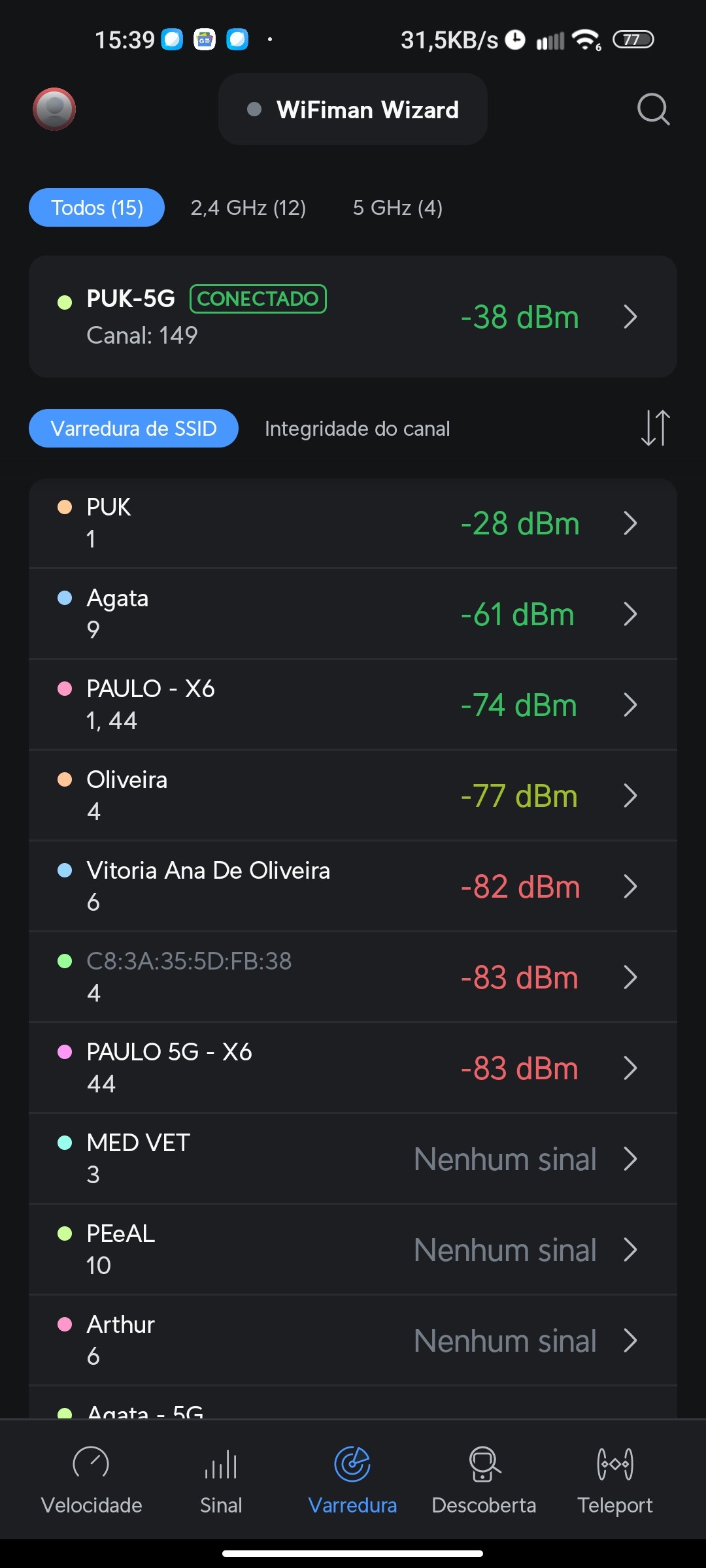This screenshot has height=1568, width=706.
Task: Filter networks by 5 GHz (4)
Action: [x=397, y=208]
